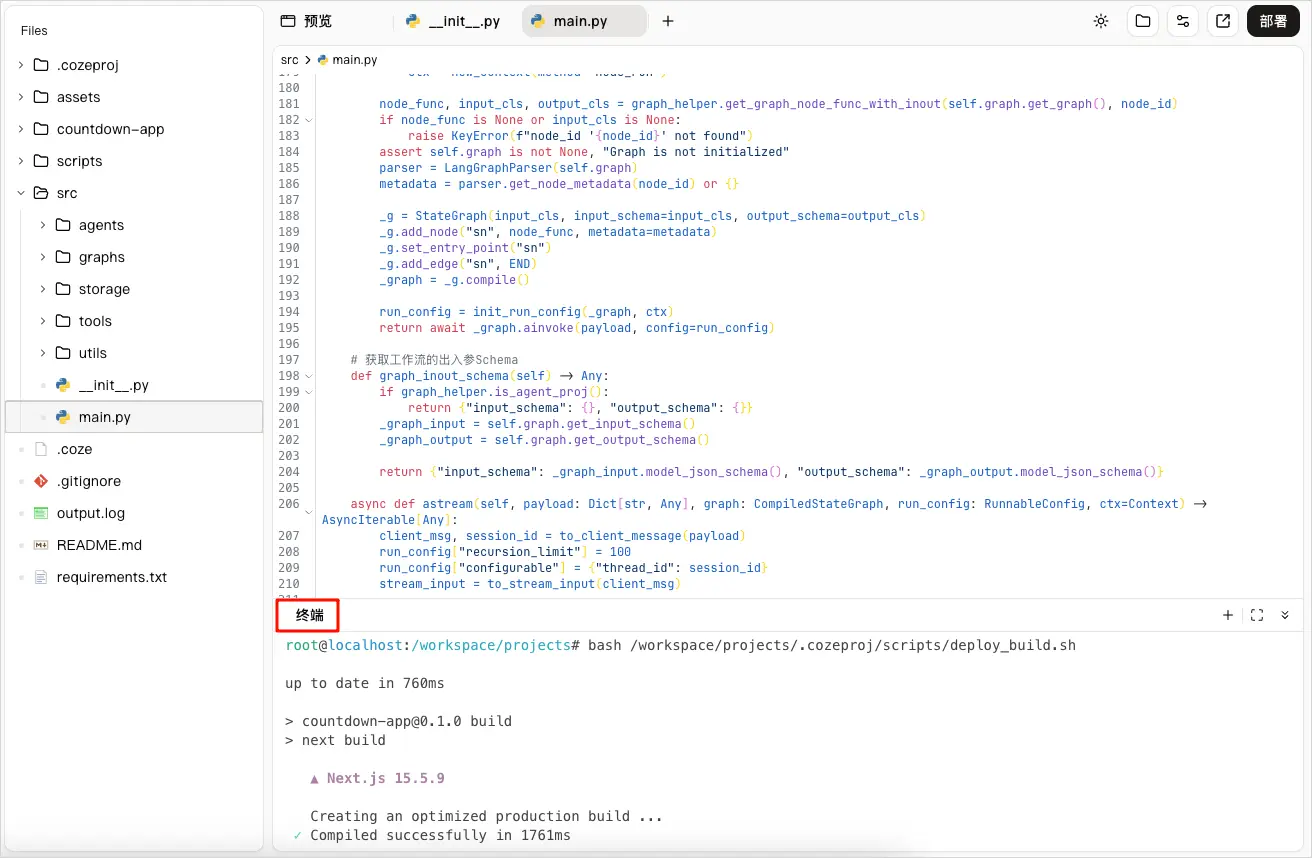Click the 部署 deploy button
Image resolution: width=1312 pixels, height=858 pixels.
click(1273, 21)
